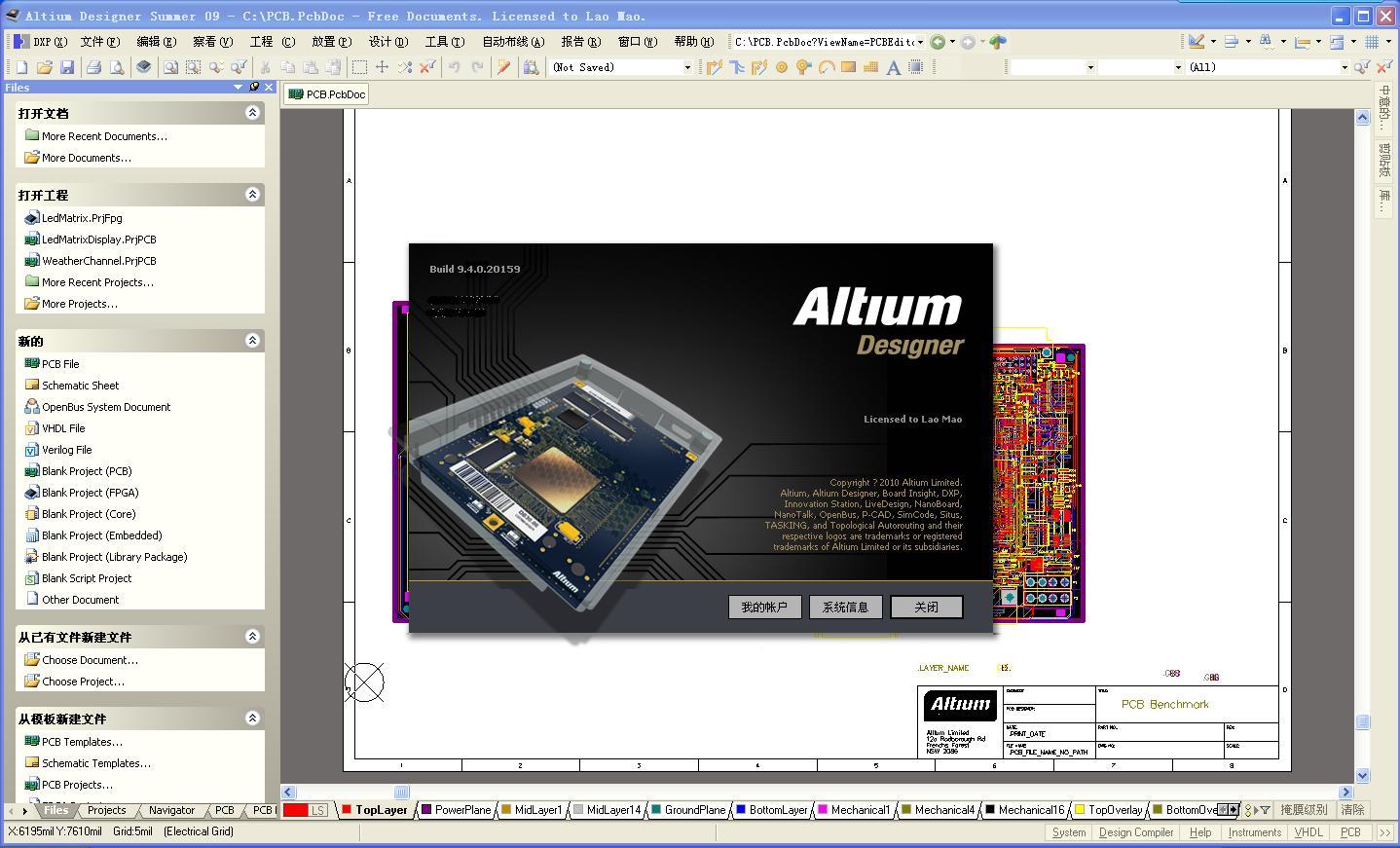Click the home cloud navigation icon
Viewport: 1400px width, 848px height.
pos(998,42)
